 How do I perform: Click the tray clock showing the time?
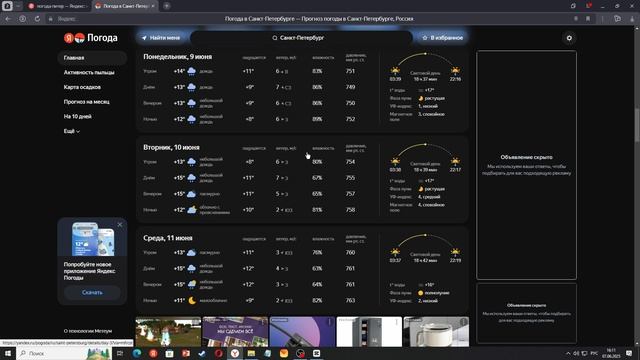pos(611,353)
